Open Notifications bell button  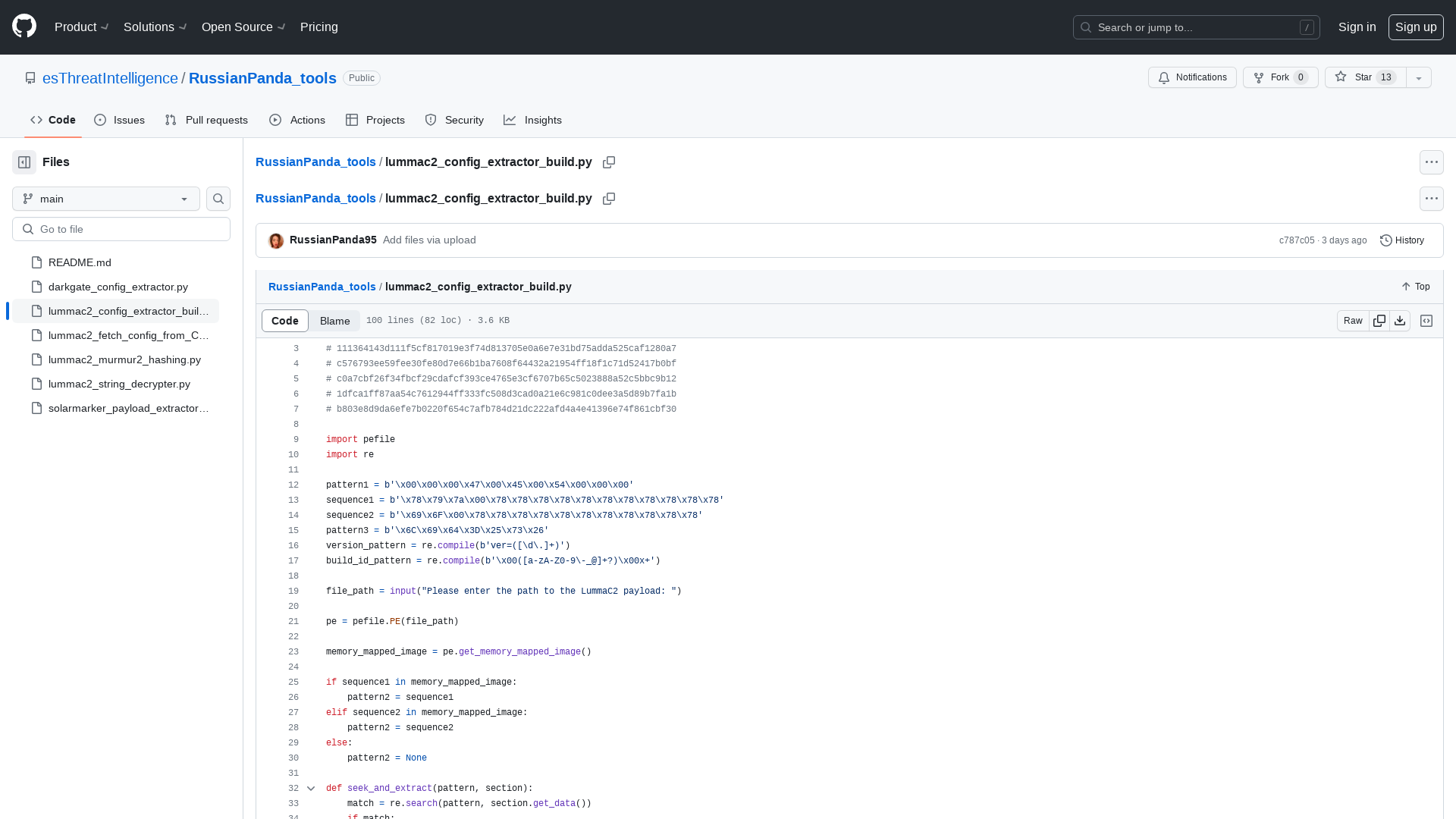point(1192,77)
